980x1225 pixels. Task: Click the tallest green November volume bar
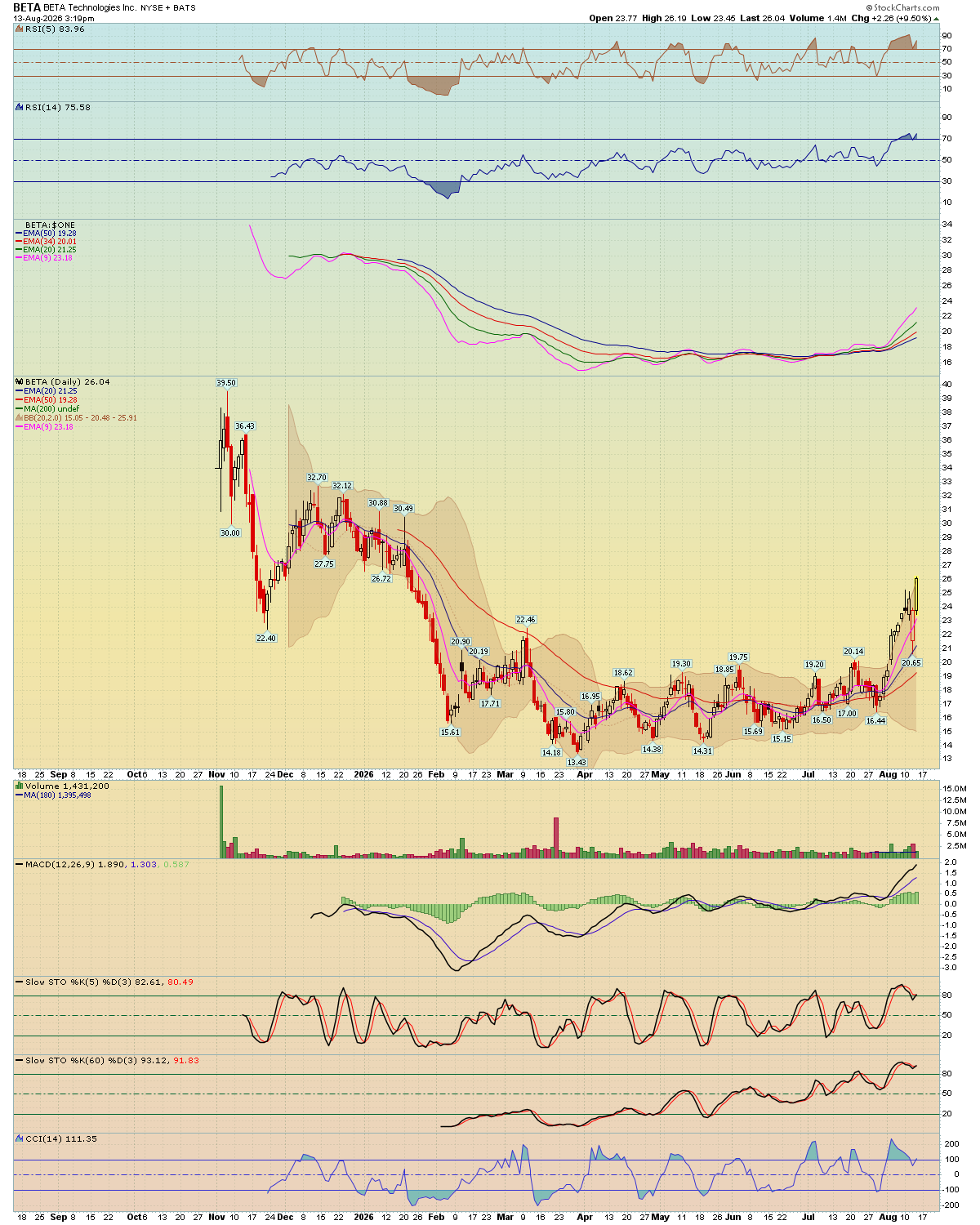coord(221,822)
